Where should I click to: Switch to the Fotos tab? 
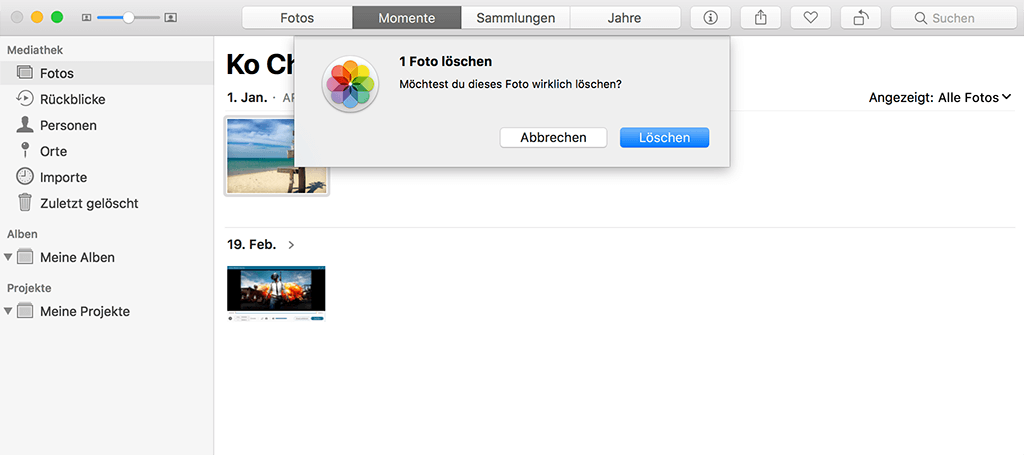297,18
